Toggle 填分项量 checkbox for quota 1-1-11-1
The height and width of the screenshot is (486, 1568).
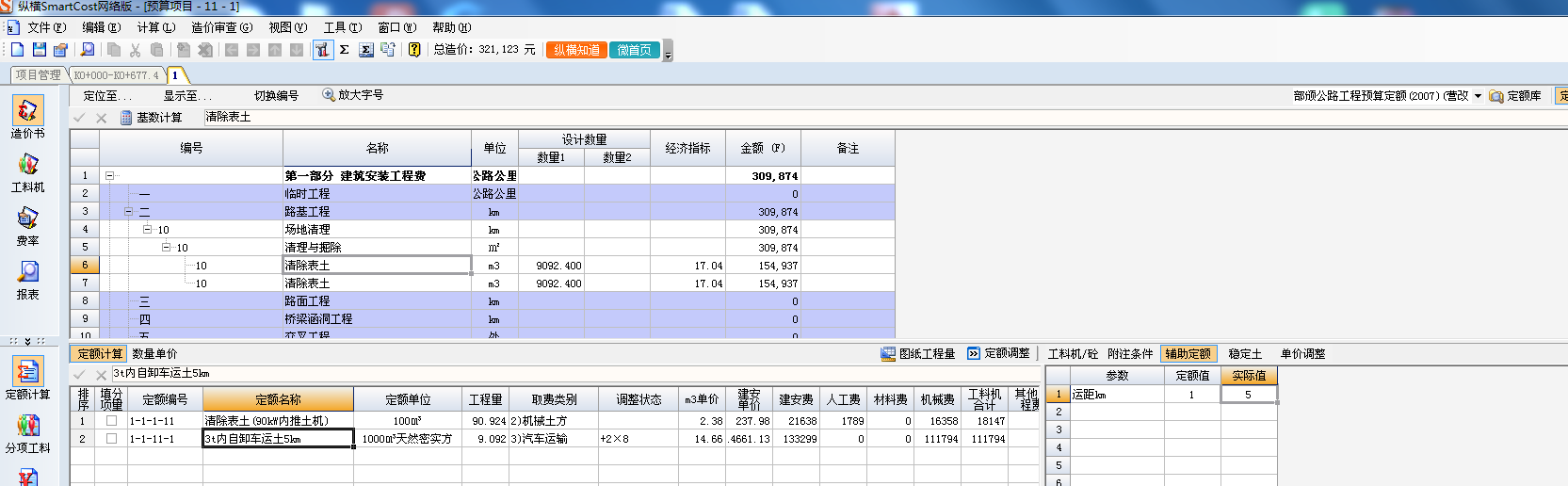point(112,439)
